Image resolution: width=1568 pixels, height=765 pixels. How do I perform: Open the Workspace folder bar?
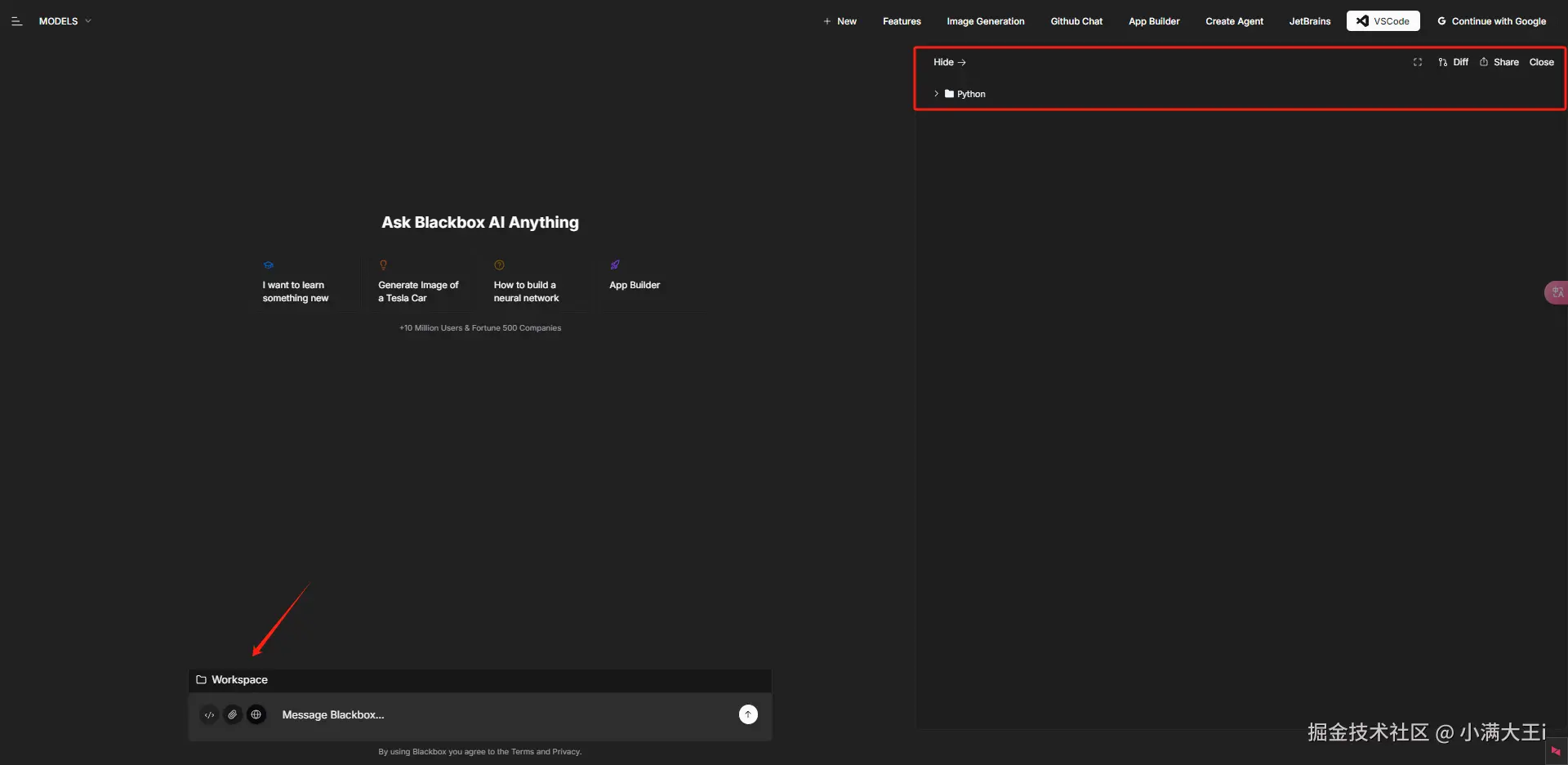[x=233, y=680]
